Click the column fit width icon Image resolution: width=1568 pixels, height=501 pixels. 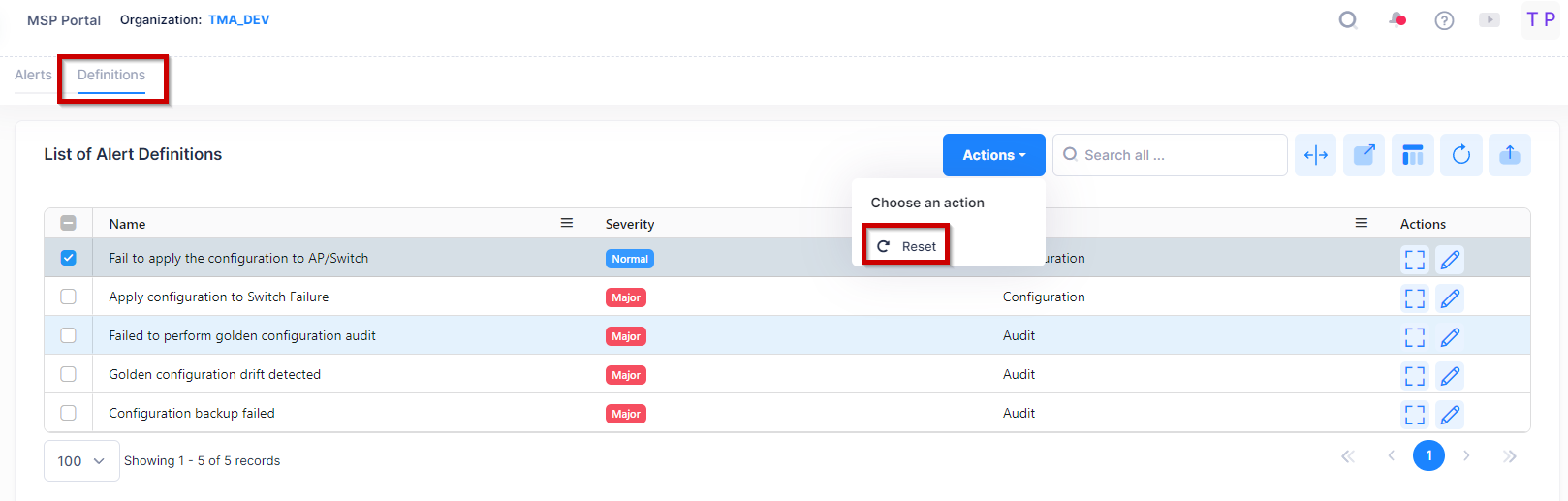click(1316, 155)
